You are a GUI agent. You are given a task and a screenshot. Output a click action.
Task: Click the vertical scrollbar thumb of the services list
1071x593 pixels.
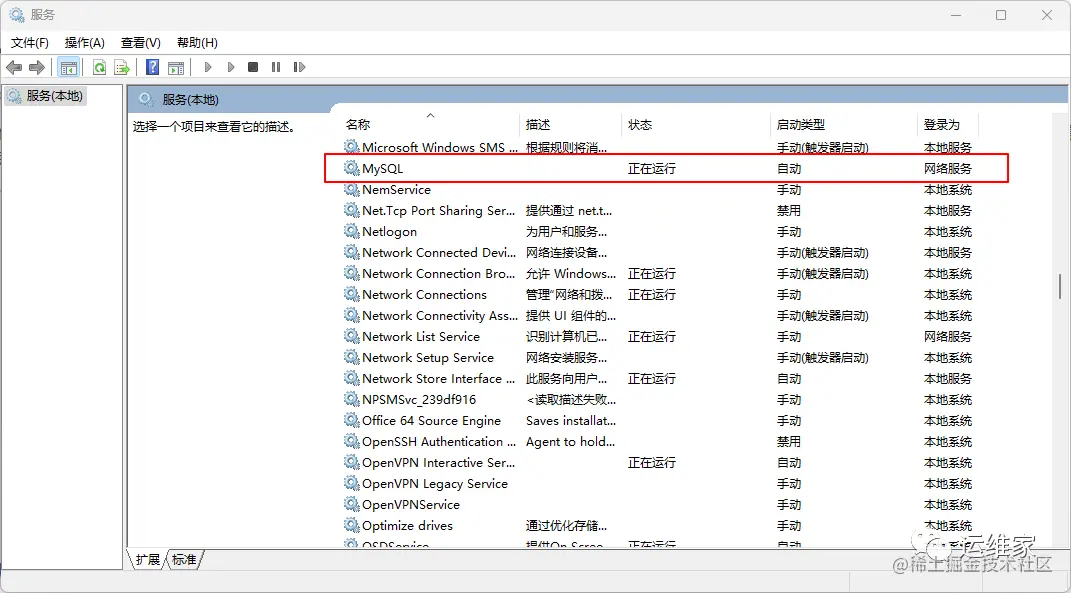pos(1060,286)
